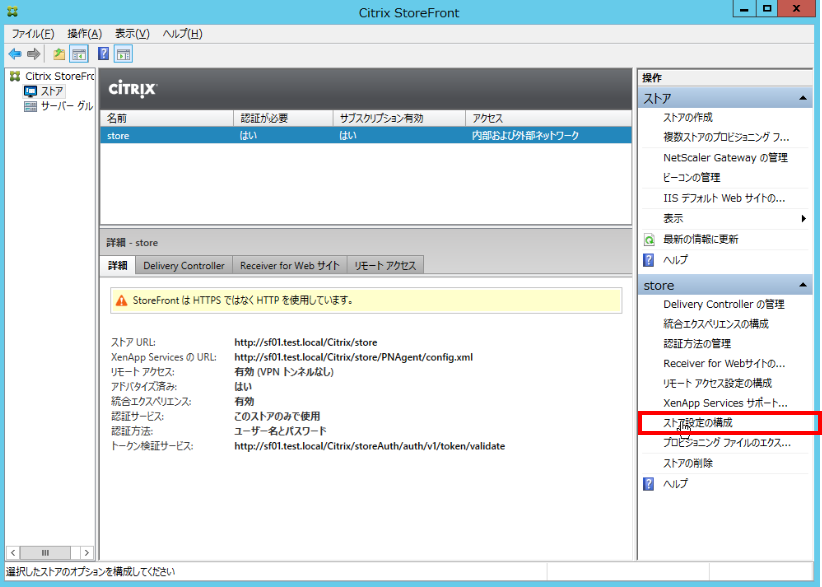Click the Citrix StoreFront title bar icon
Image resolution: width=822 pixels, height=587 pixels.
12,11
